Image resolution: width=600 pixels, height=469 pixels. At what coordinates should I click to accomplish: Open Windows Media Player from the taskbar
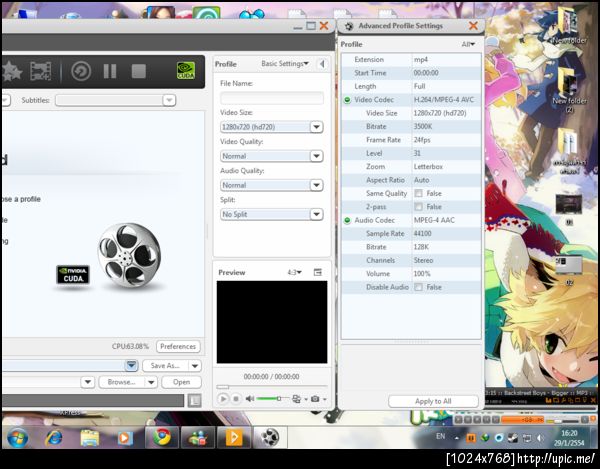point(125,437)
